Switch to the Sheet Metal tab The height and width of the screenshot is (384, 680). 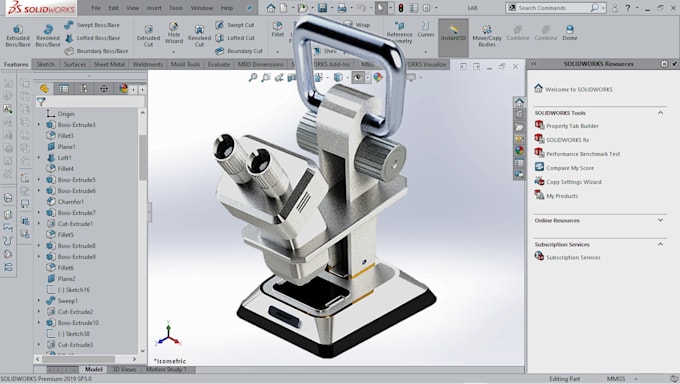pos(109,64)
